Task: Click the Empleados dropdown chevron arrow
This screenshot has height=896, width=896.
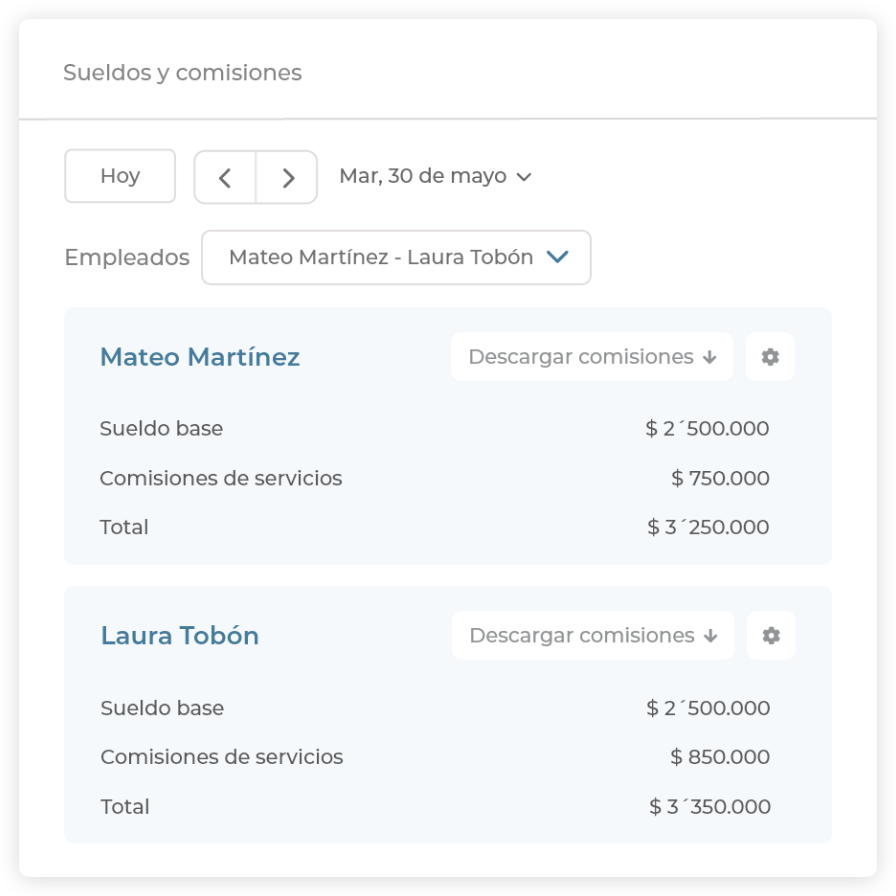Action: tap(558, 257)
